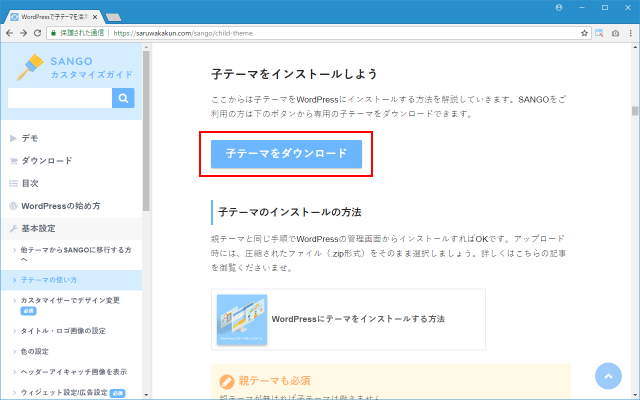Viewport: 640px width, 400px height.
Task: Close the WordPress browser tab
Action: 95,17
